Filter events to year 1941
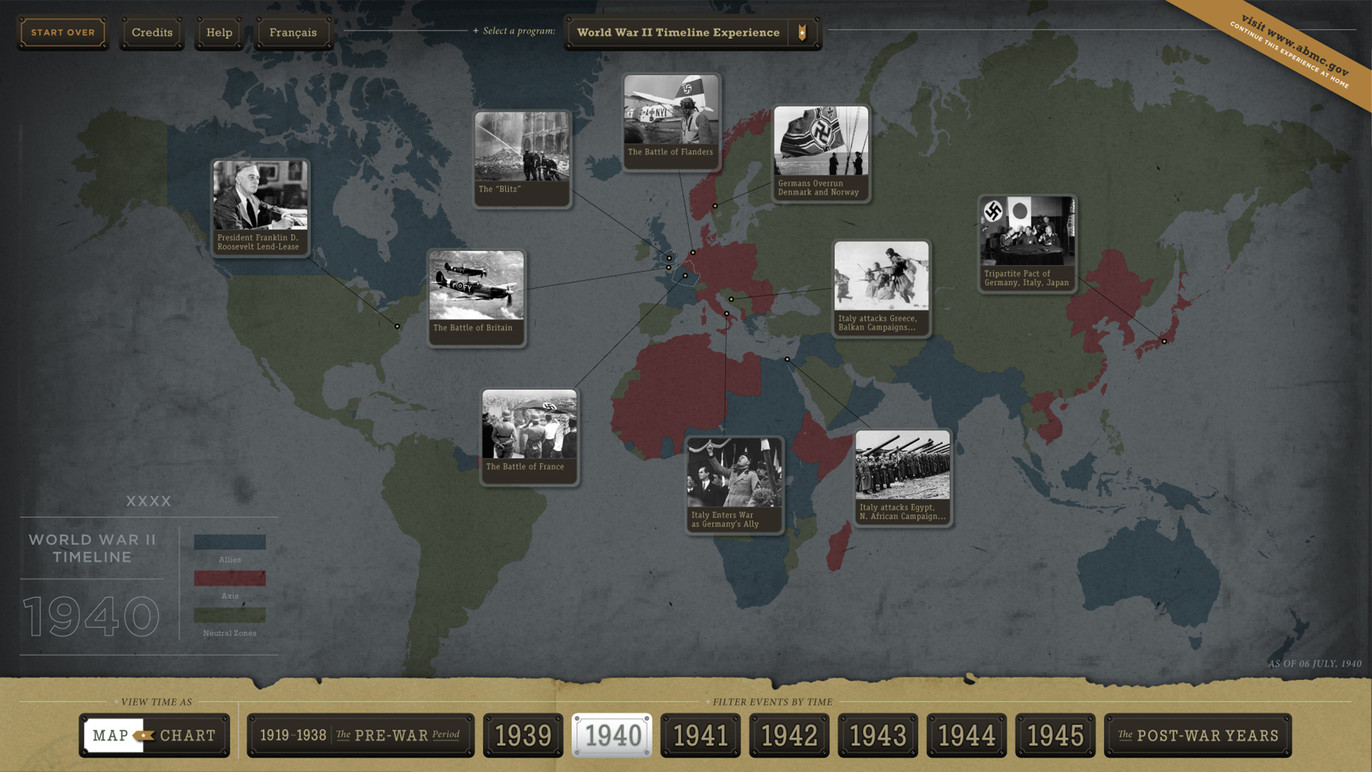 700,735
